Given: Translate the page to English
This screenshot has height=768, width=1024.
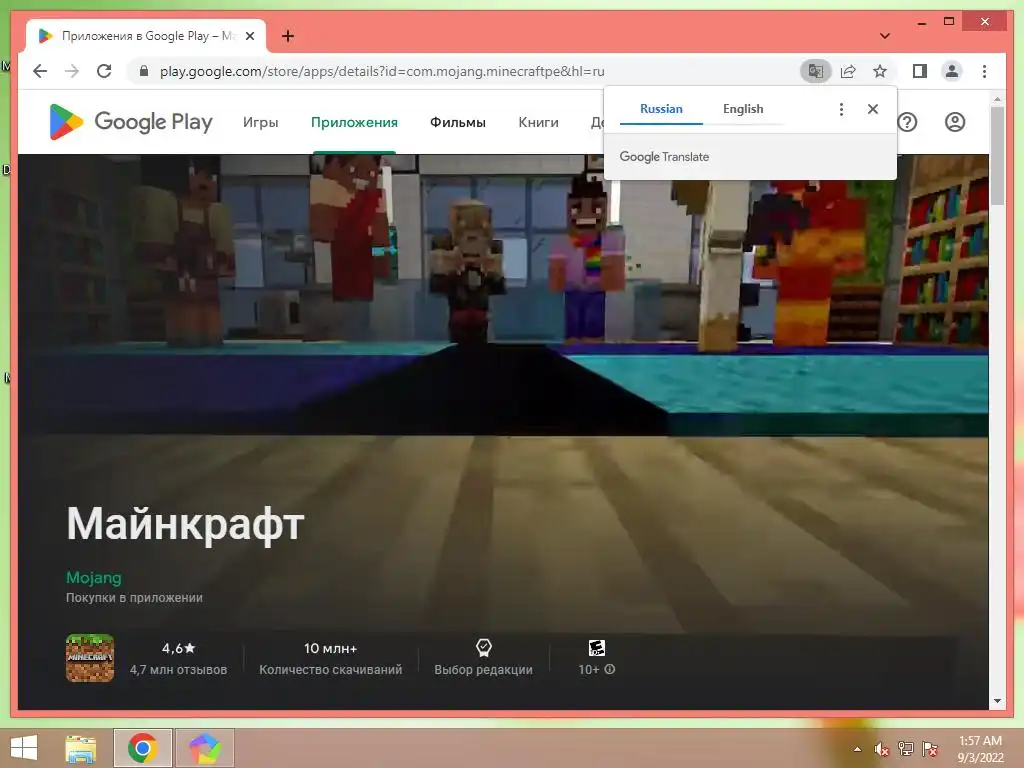Looking at the screenshot, I should [x=743, y=109].
